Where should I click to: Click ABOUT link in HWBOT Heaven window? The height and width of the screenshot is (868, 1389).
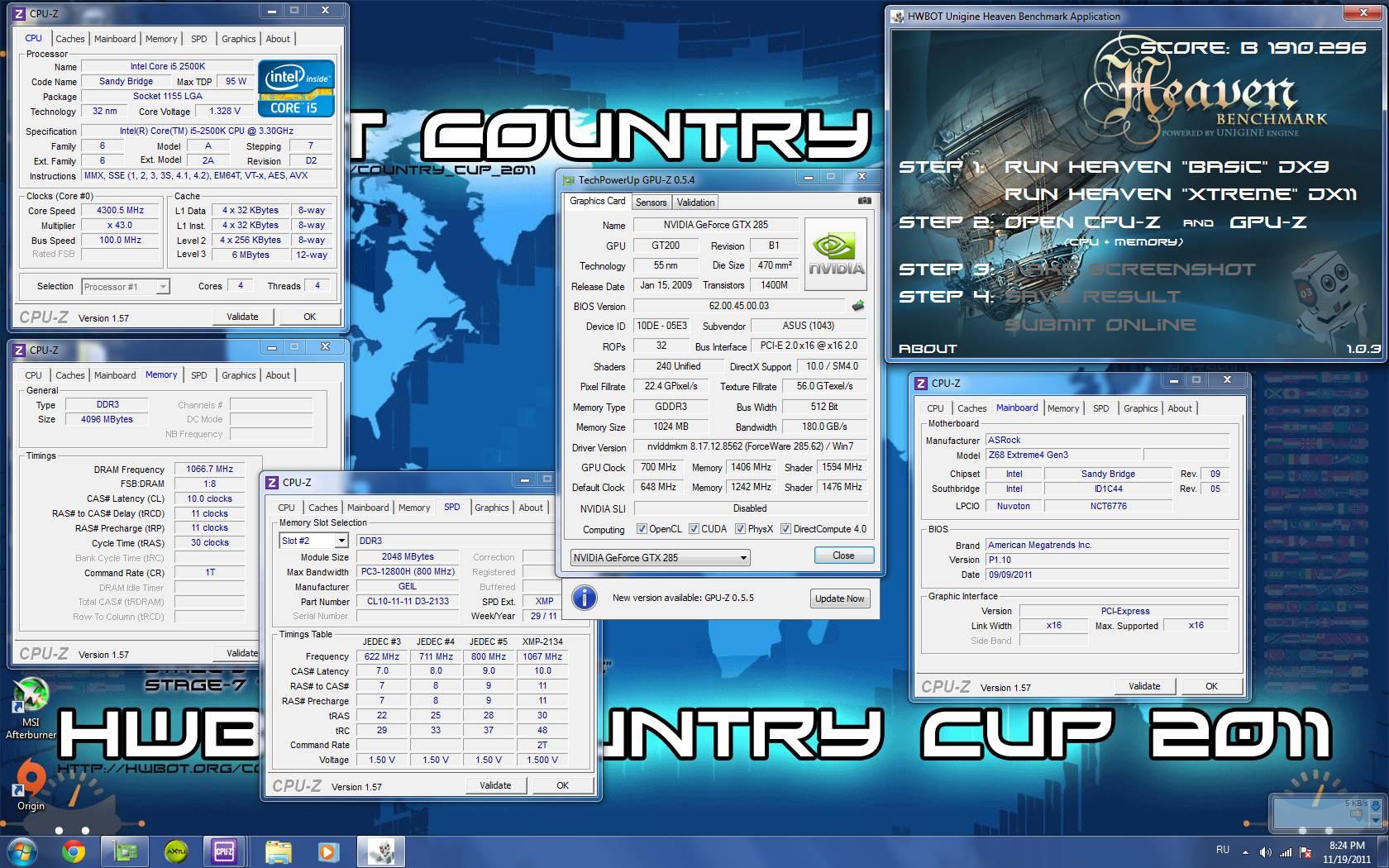click(928, 349)
